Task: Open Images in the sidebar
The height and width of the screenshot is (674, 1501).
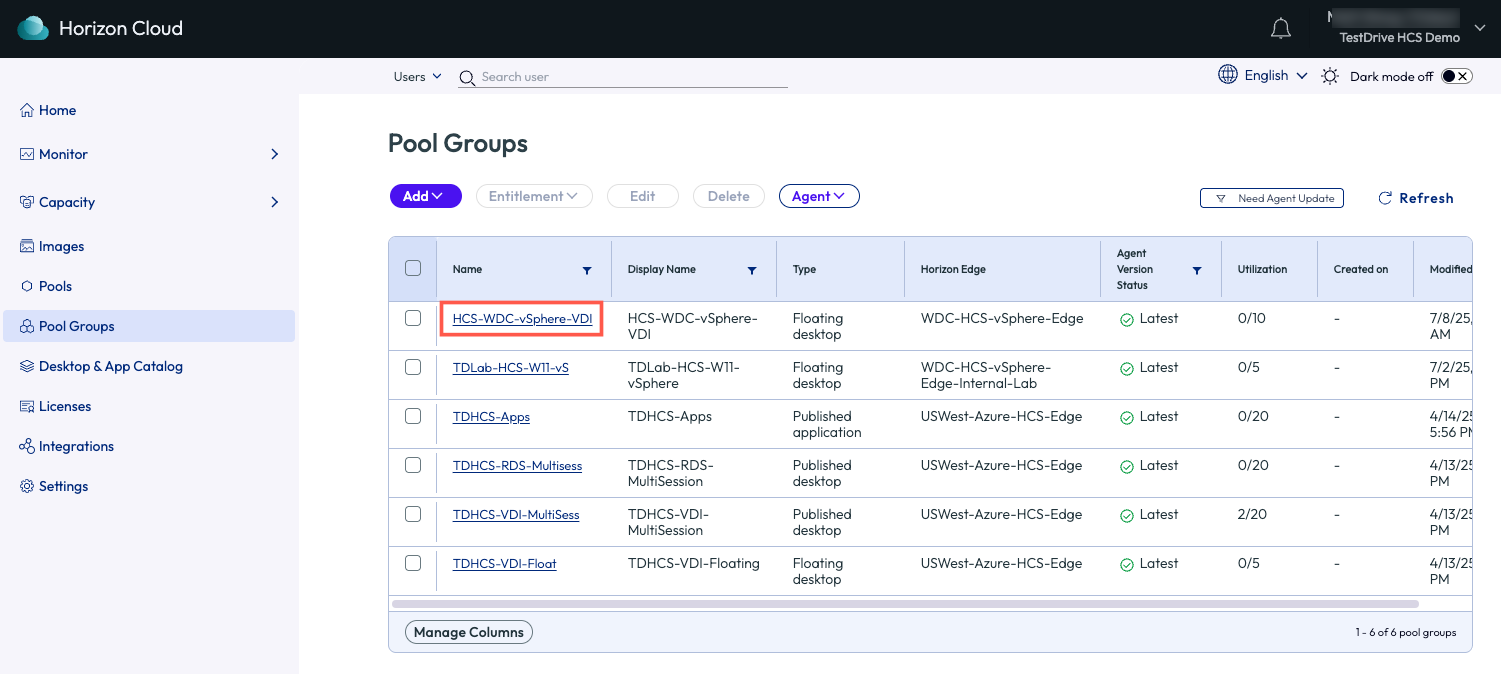Action: tap(61, 246)
